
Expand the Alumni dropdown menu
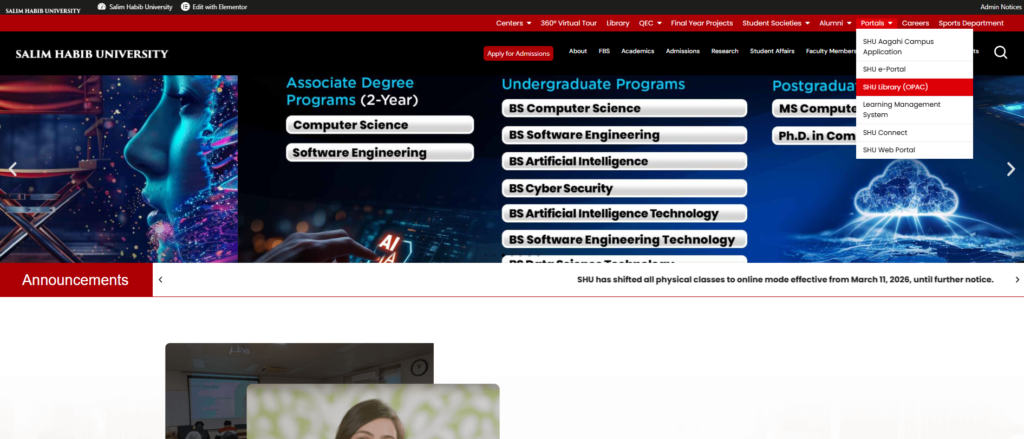(x=835, y=23)
